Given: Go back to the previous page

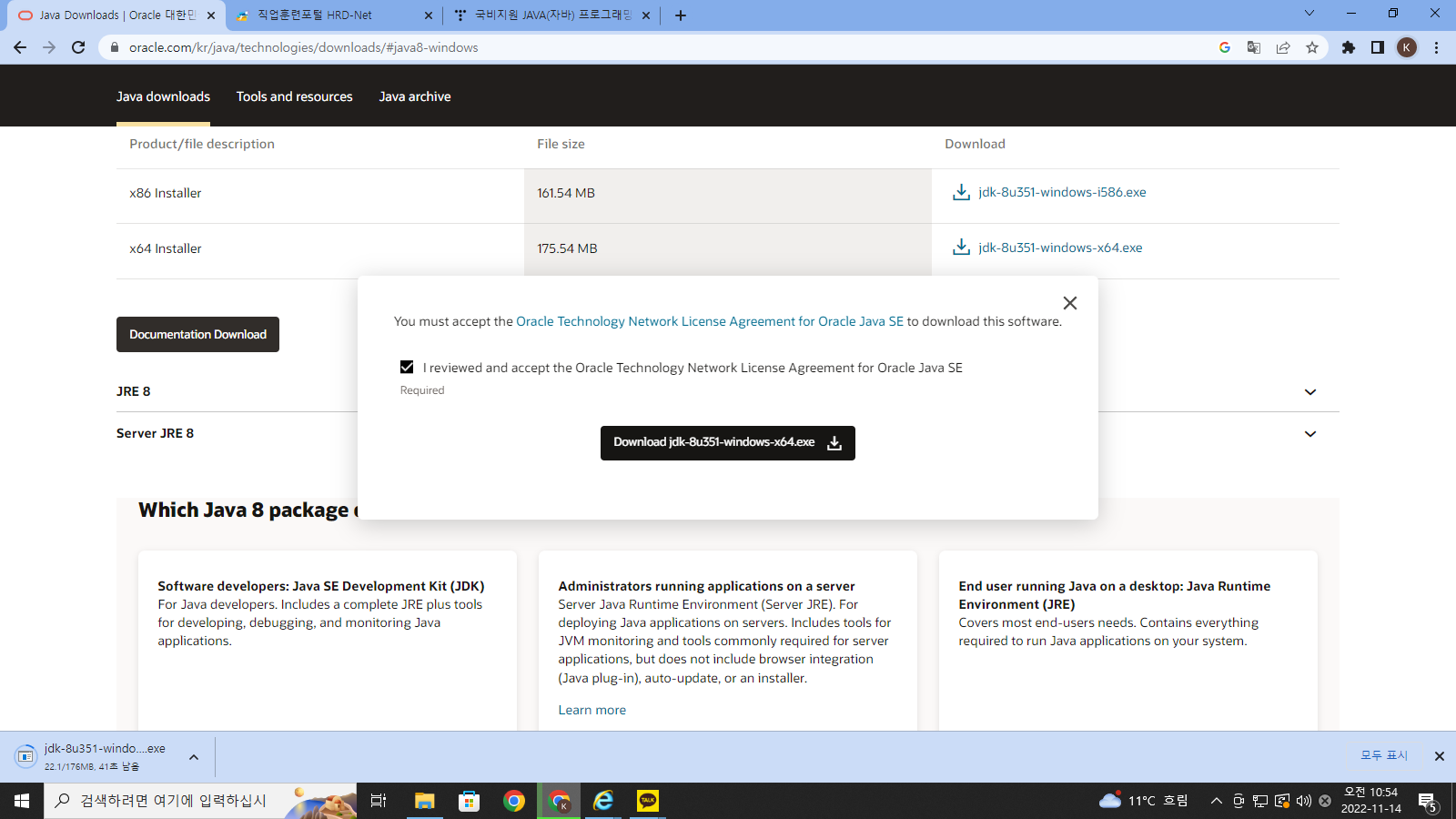Looking at the screenshot, I should (x=20, y=47).
